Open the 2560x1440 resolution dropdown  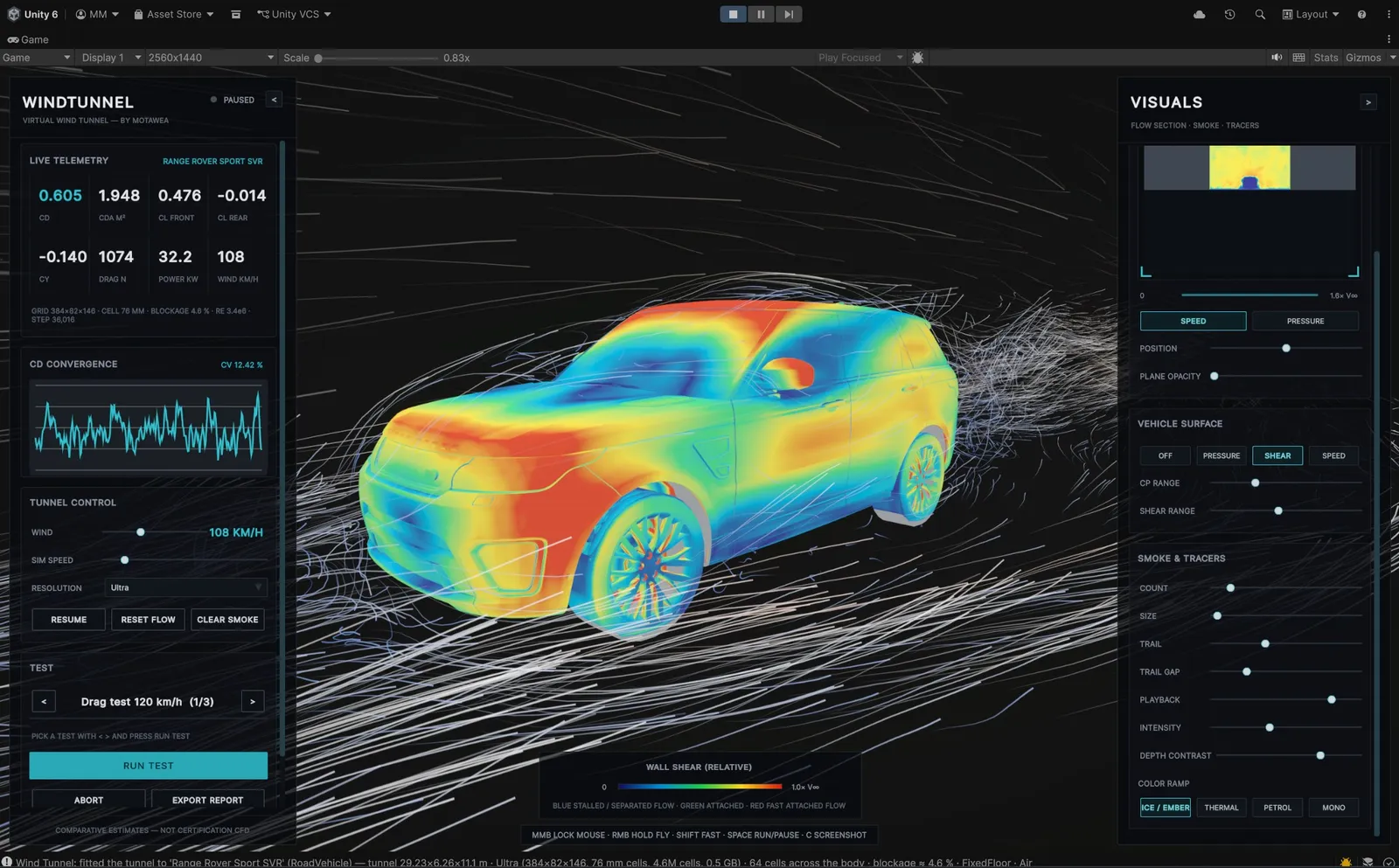pos(211,58)
